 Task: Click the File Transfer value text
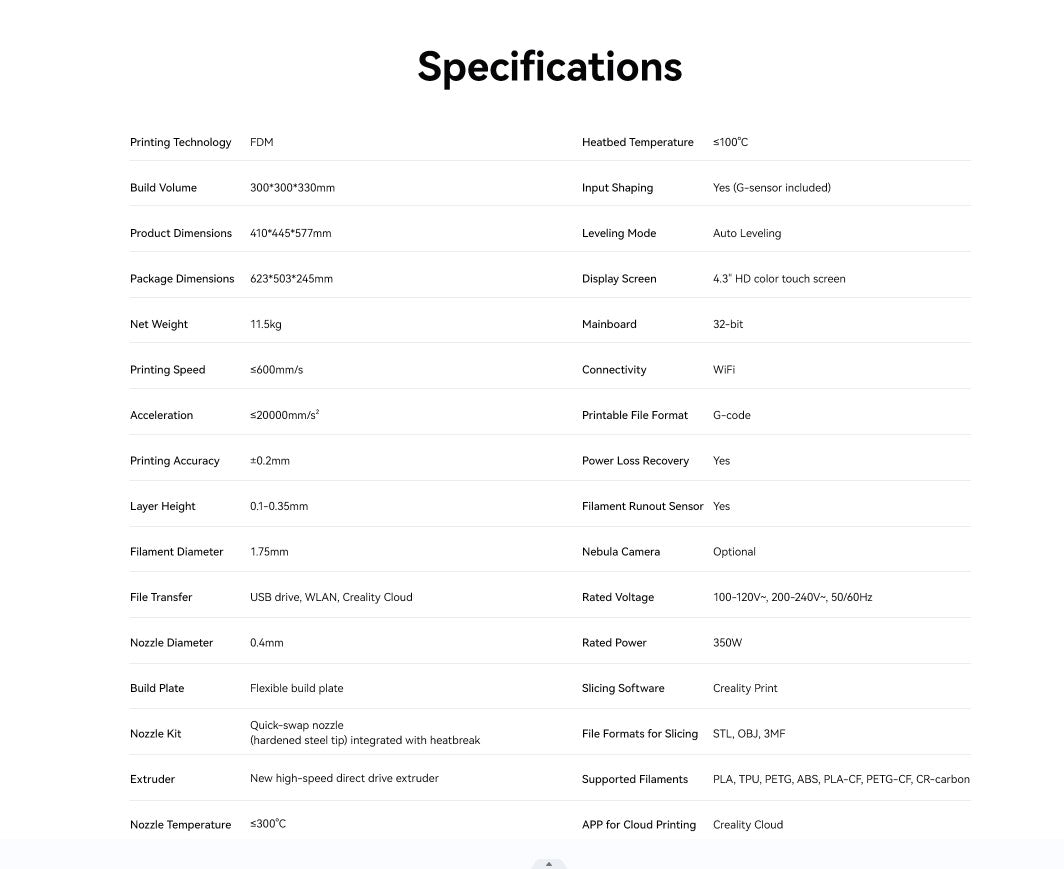click(331, 597)
